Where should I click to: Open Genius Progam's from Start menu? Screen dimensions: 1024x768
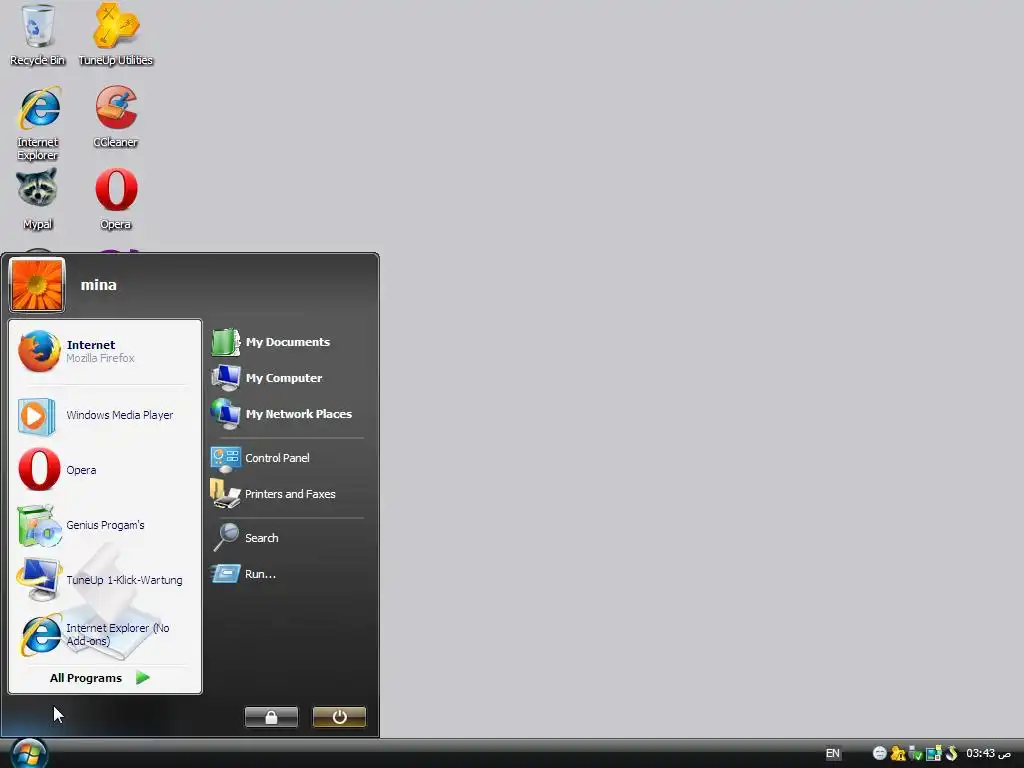(x=105, y=525)
